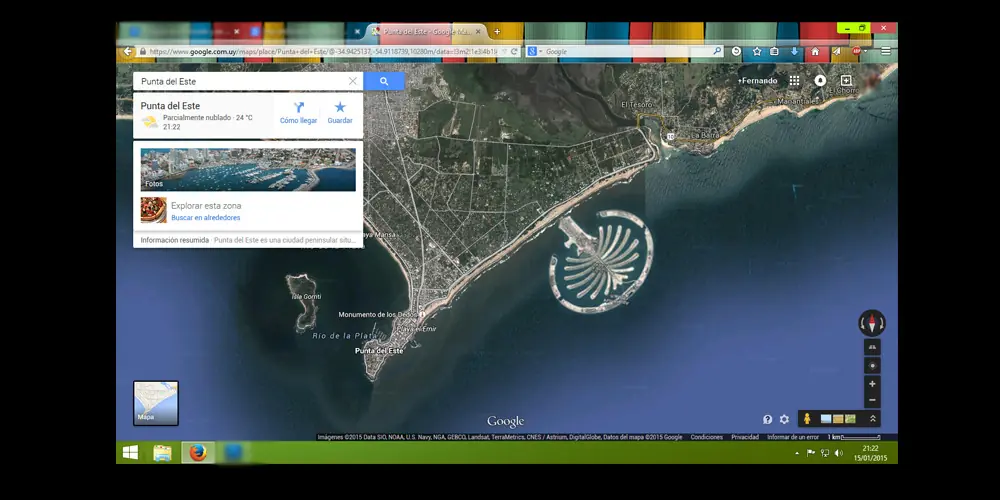Open Google Maps settings gear

pos(784,419)
